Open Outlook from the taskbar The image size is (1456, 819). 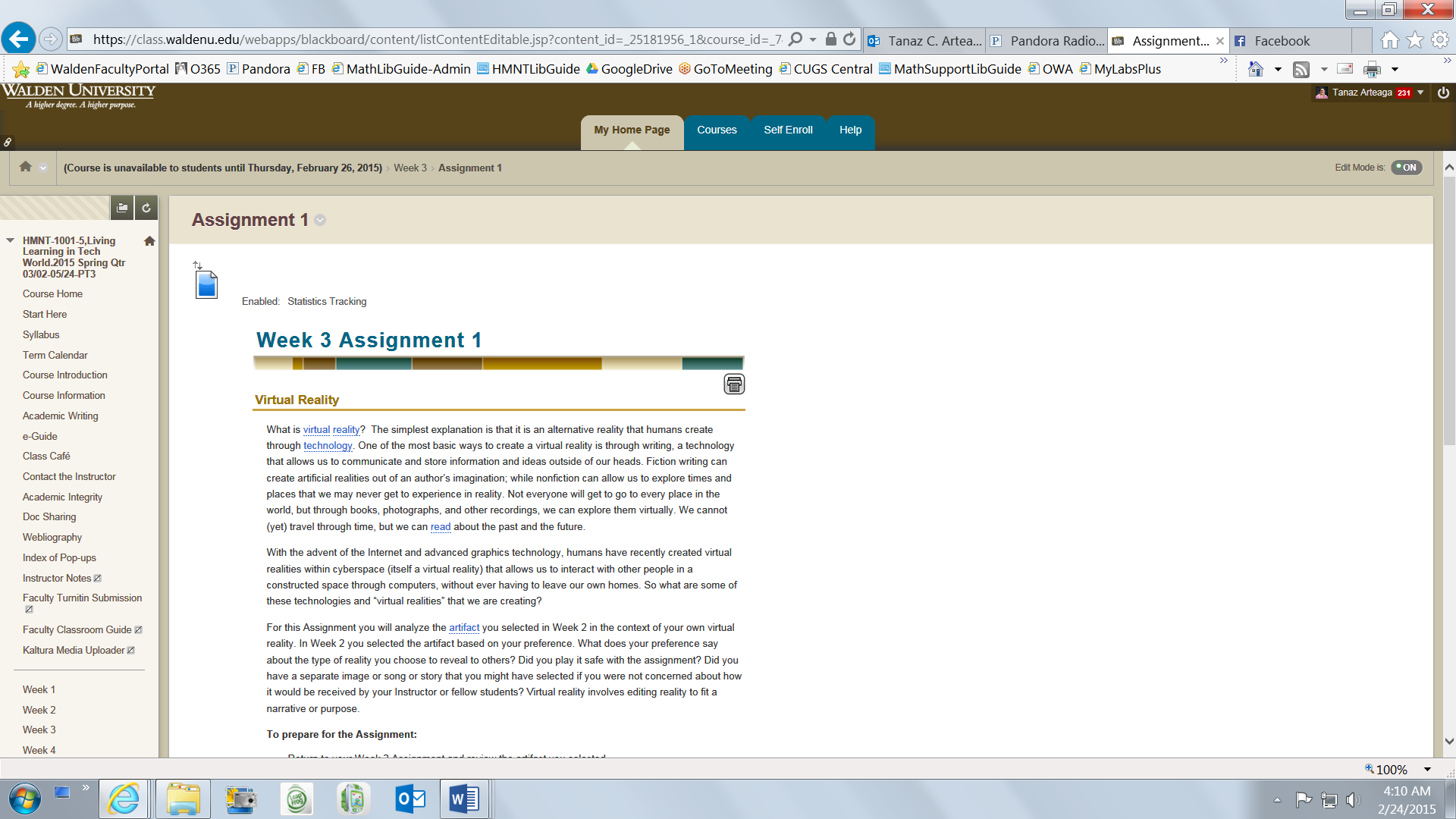click(x=409, y=799)
